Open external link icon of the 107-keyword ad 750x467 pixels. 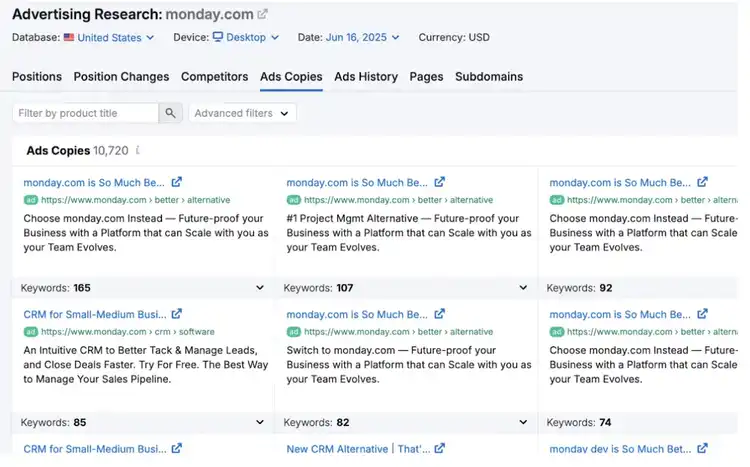point(440,182)
